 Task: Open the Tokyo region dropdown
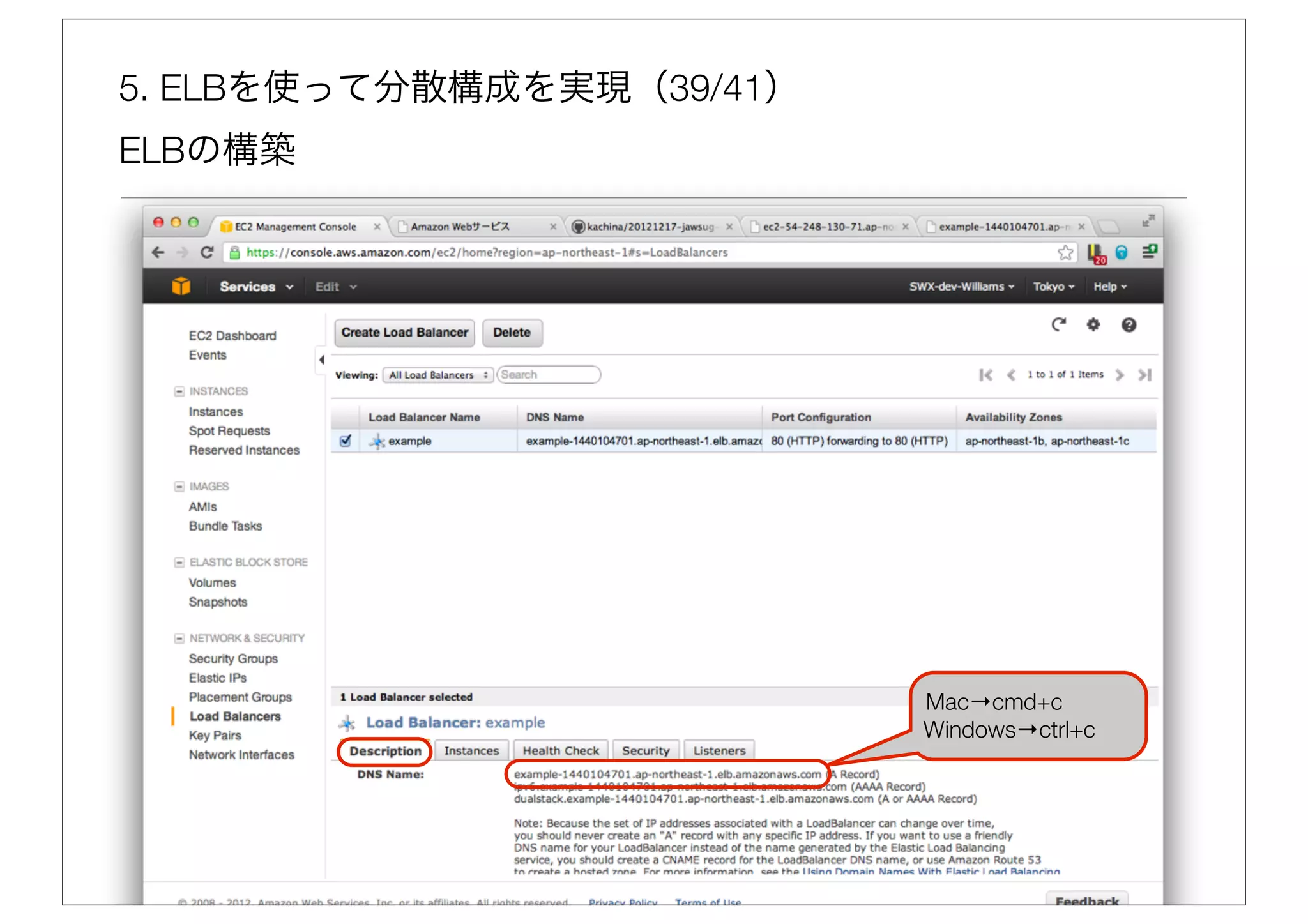(x=1054, y=287)
